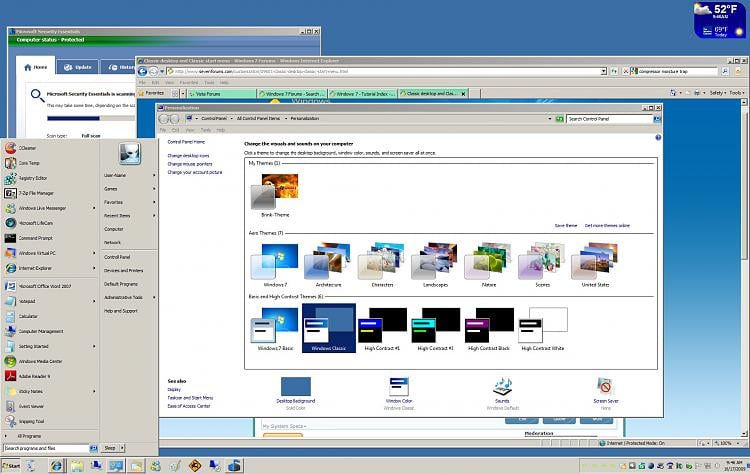The height and width of the screenshot is (474, 750).
Task: Open the shutdown options arrow beside Sleep
Action: (x=122, y=448)
